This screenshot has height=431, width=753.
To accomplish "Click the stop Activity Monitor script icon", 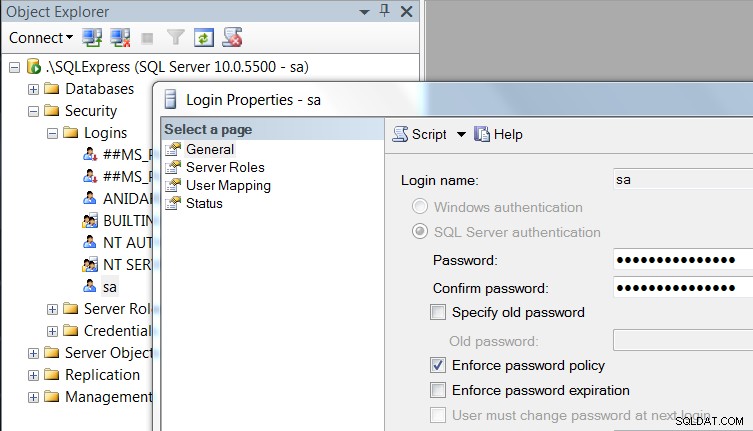I will [x=232, y=37].
